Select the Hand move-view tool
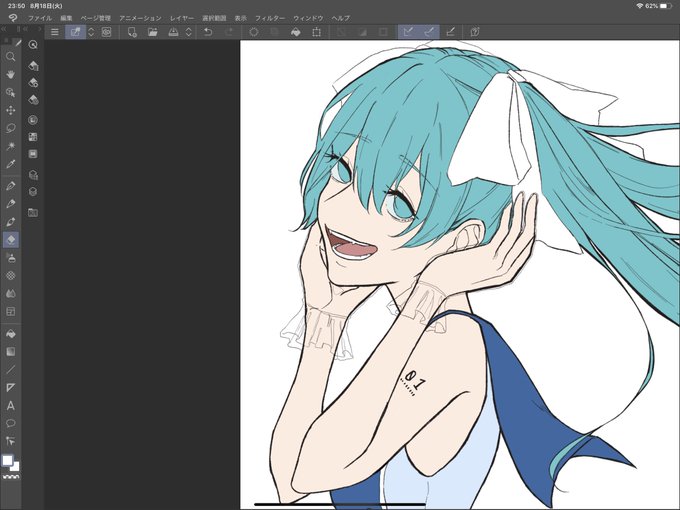 (11, 74)
